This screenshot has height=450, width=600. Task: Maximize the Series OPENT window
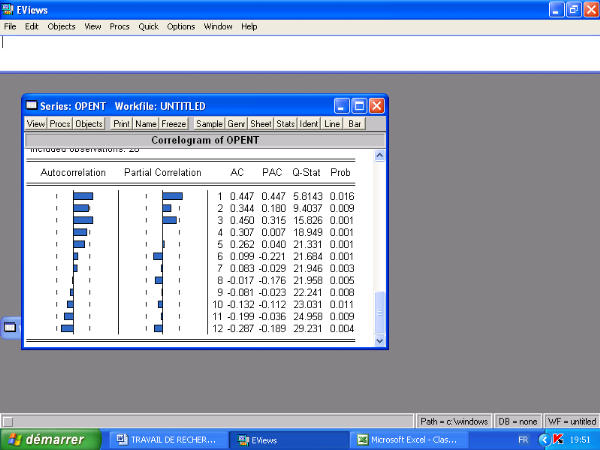pyautogui.click(x=360, y=105)
